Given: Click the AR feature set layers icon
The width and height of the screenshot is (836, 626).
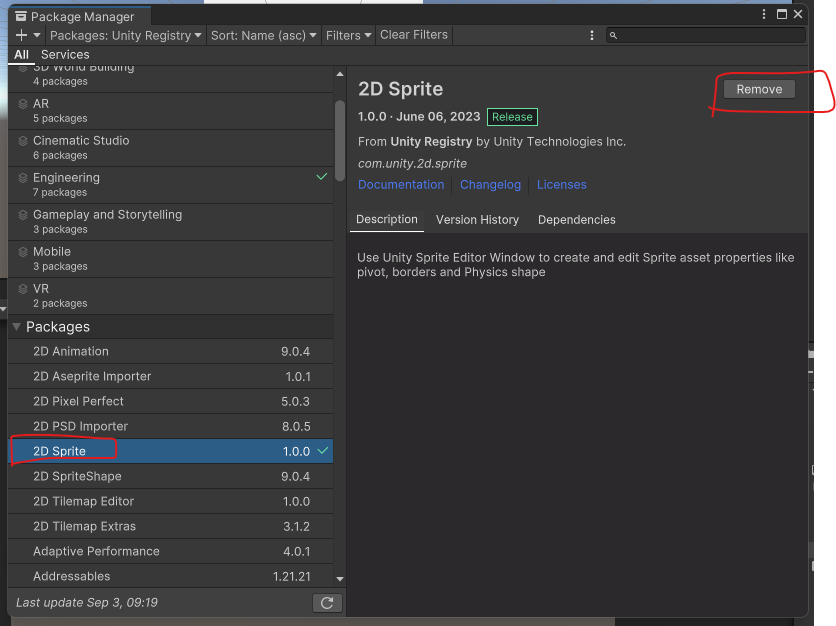Looking at the screenshot, I should pos(23,103).
